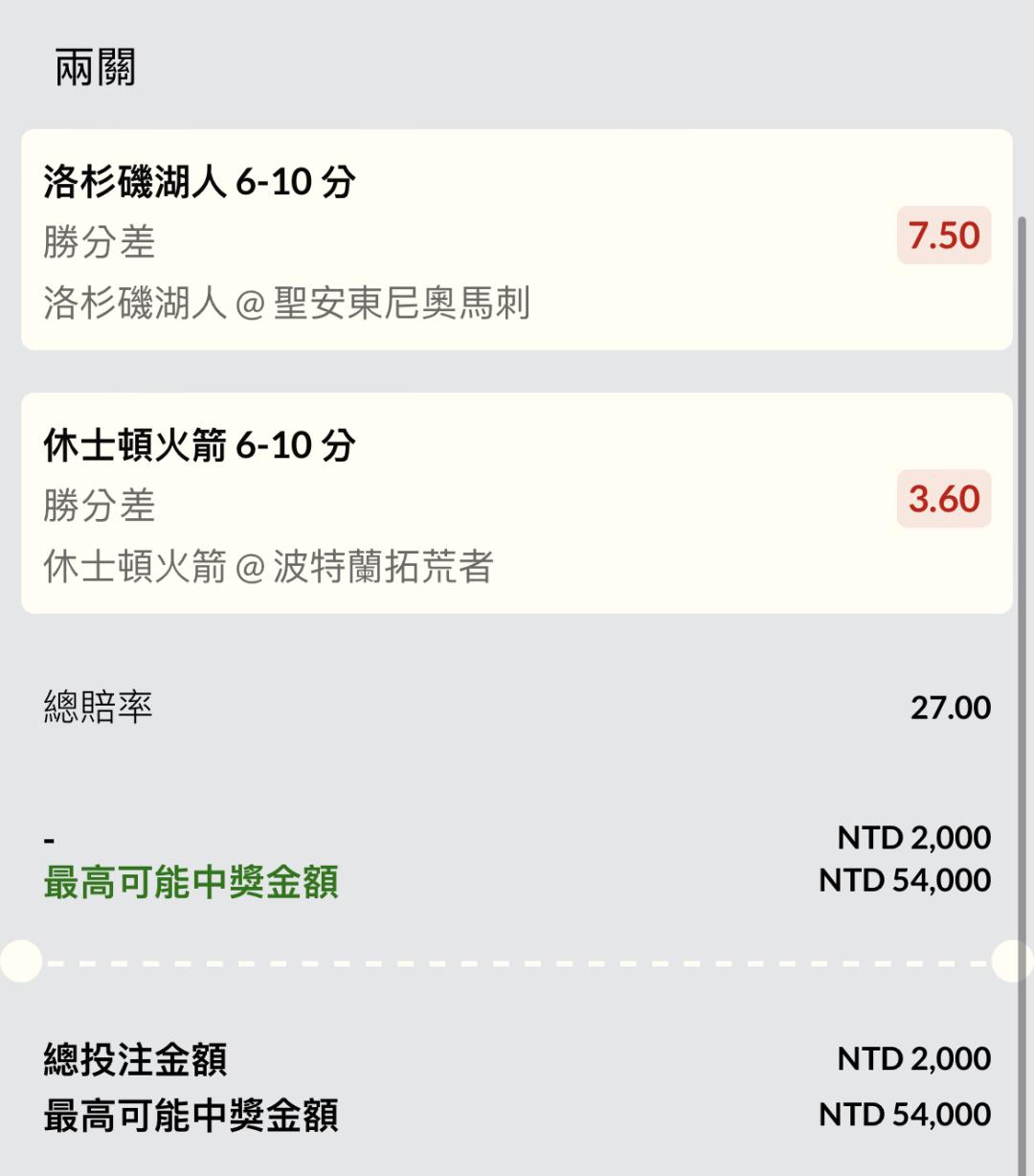Click NTD 54,000 in the bottom row
The image size is (1034, 1176).
point(904,1114)
